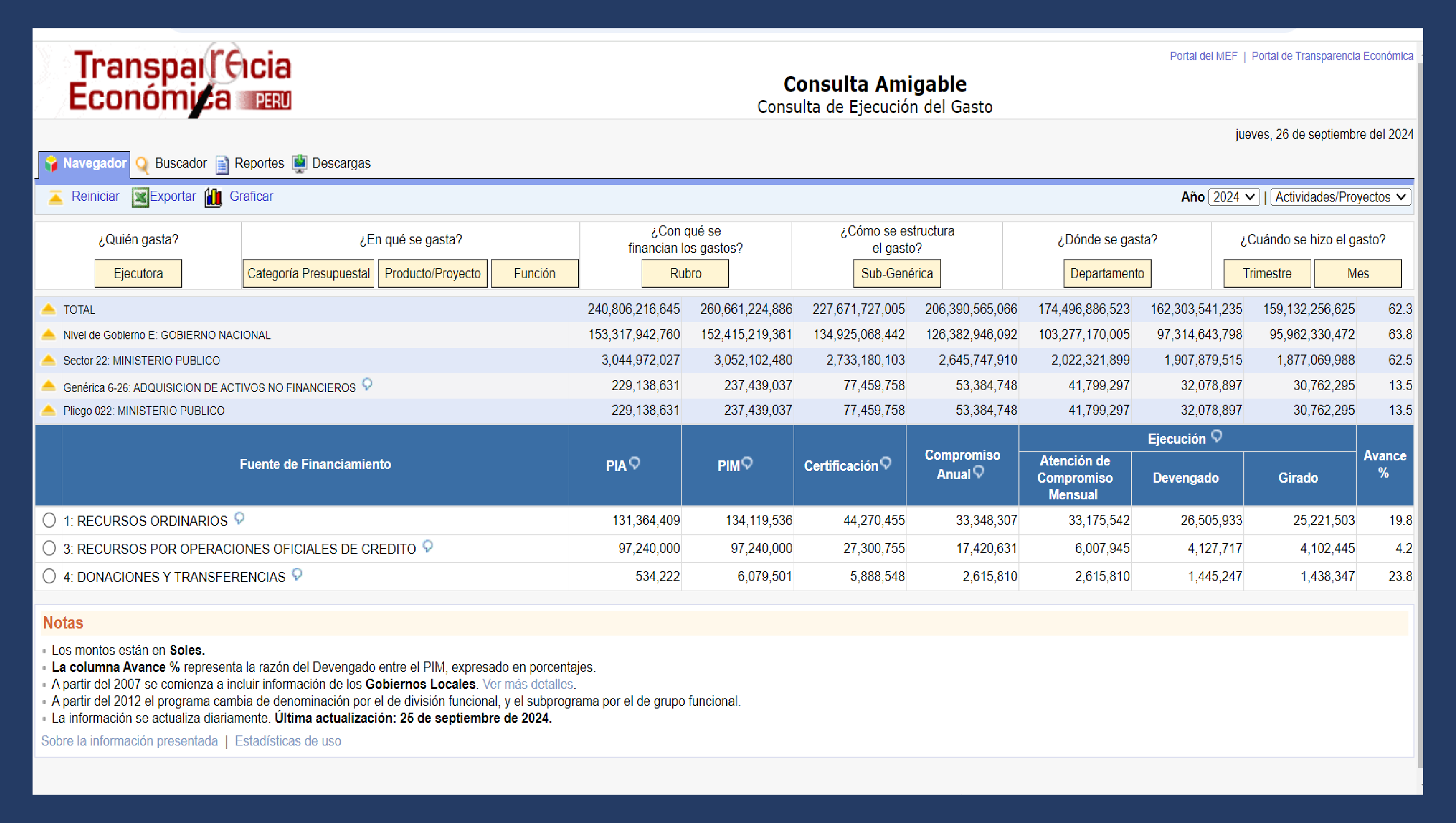Click the Navegador cube icon
1456x823 pixels.
[x=51, y=164]
